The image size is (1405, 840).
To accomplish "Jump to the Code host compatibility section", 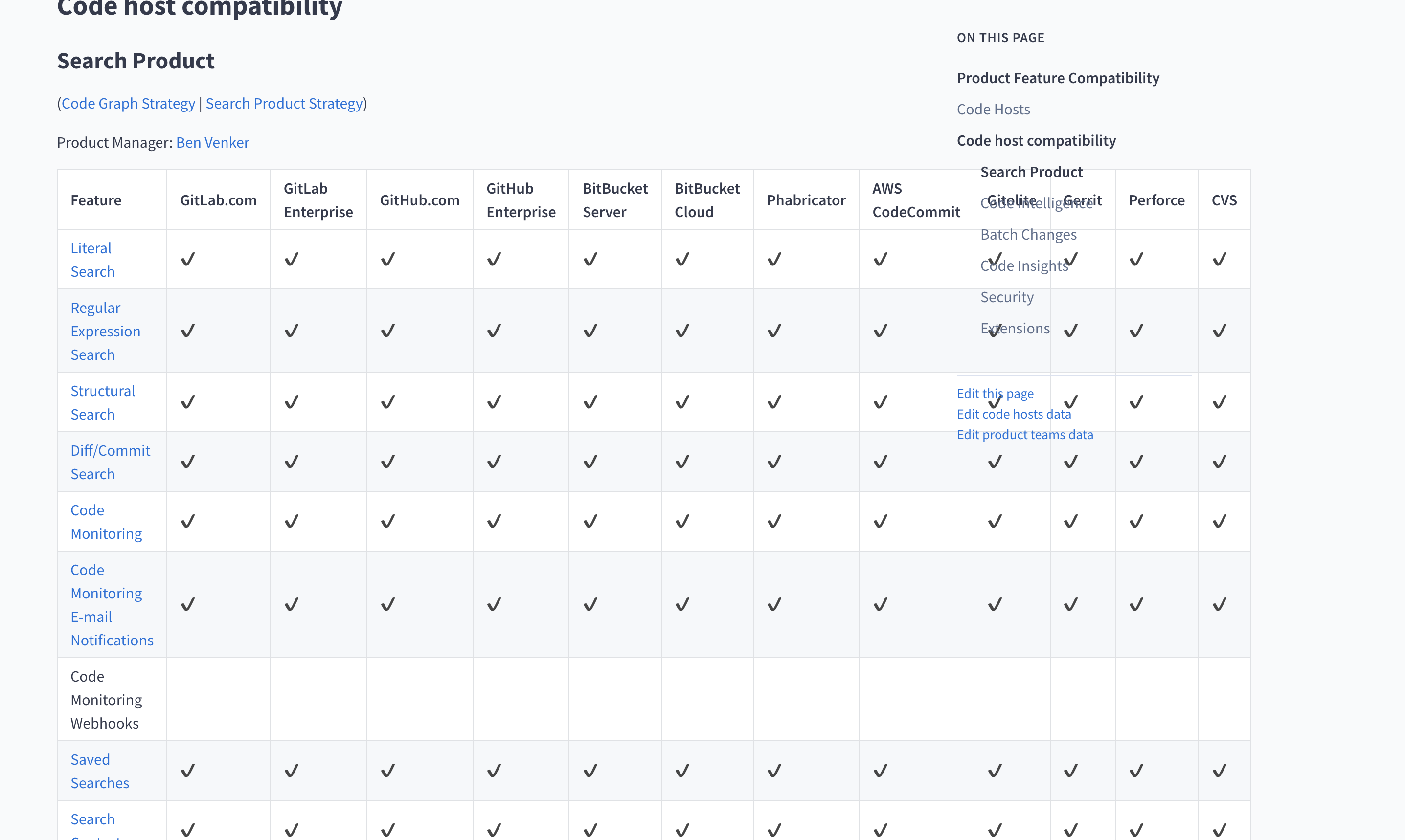I will tap(1036, 140).
